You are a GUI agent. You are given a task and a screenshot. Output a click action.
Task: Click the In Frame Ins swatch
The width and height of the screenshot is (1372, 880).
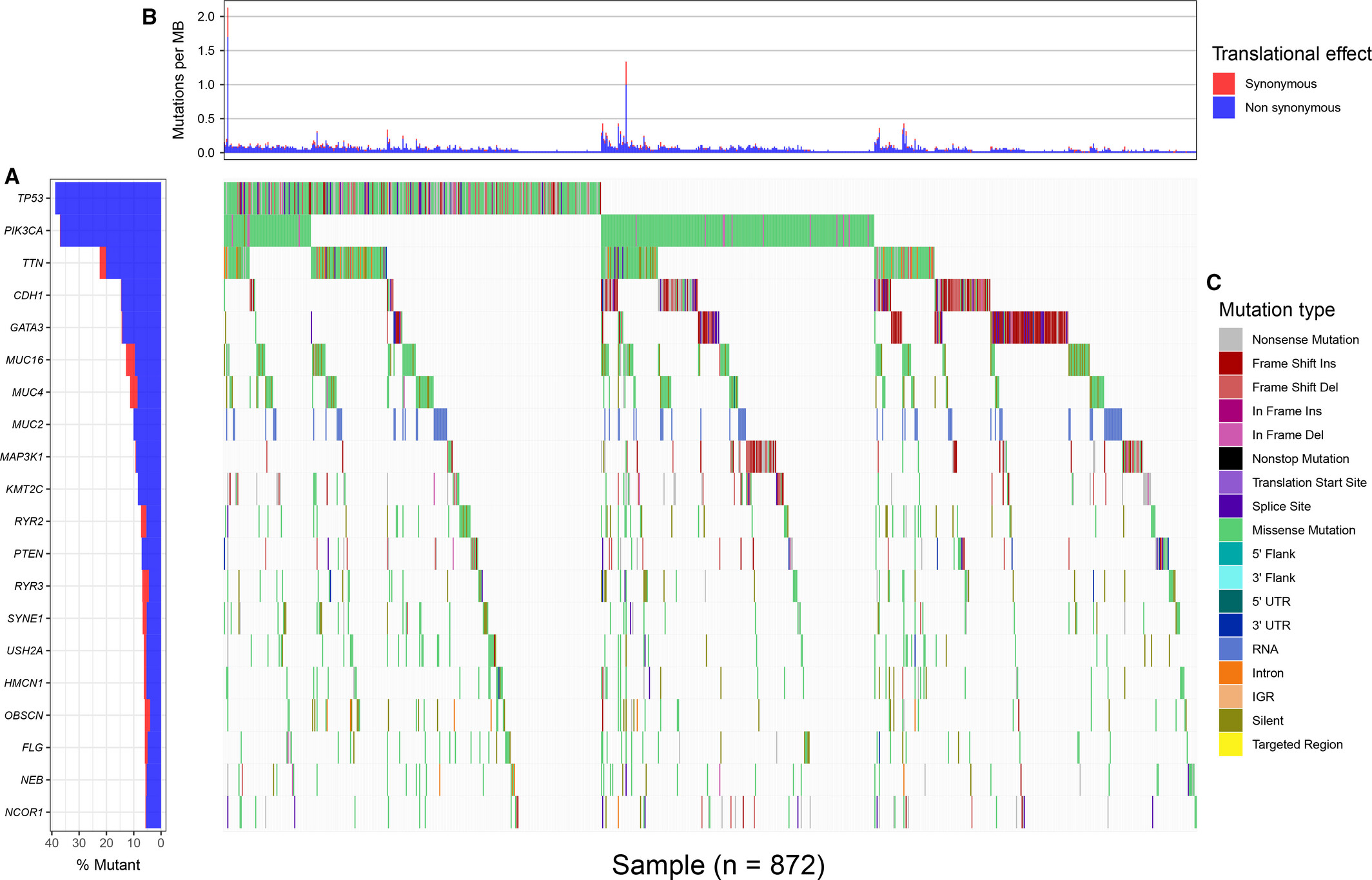click(x=1230, y=411)
